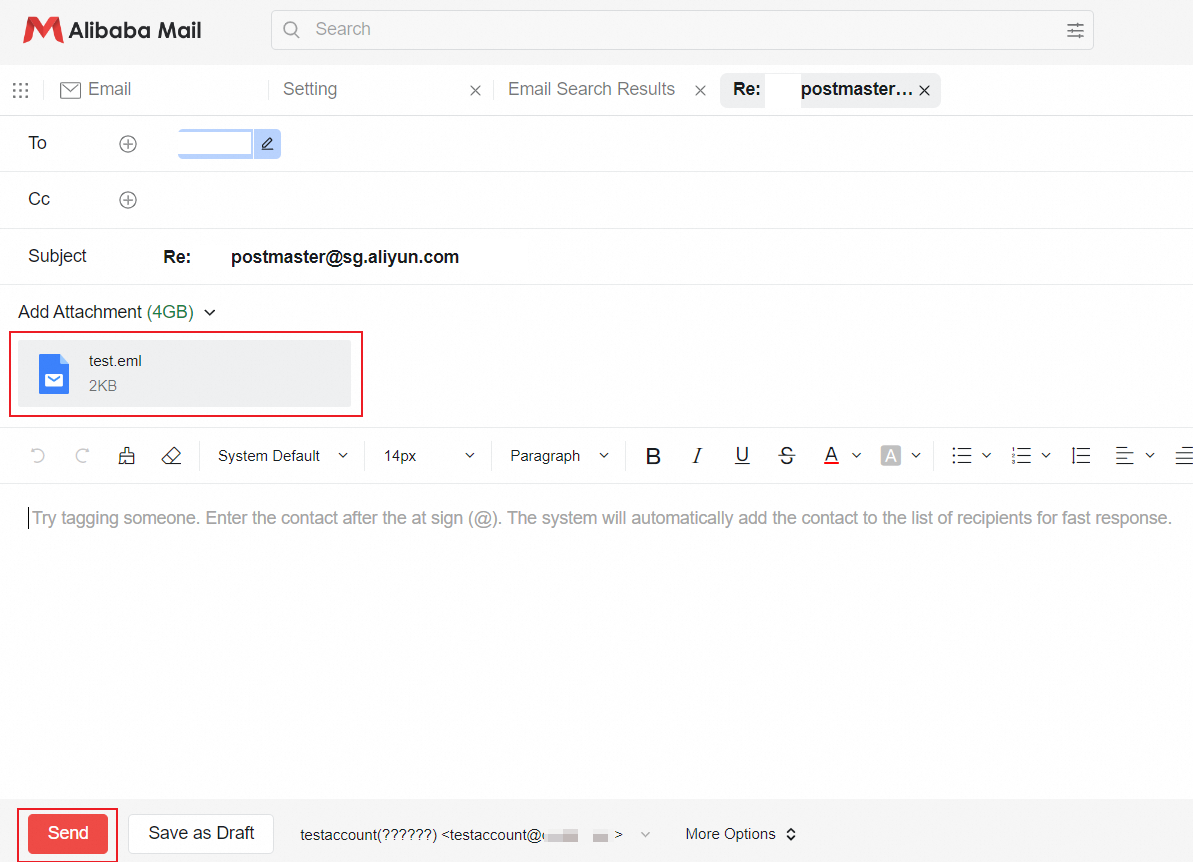The height and width of the screenshot is (862, 1193).
Task: Open the background color dropdown arrow
Action: pyautogui.click(x=916, y=456)
